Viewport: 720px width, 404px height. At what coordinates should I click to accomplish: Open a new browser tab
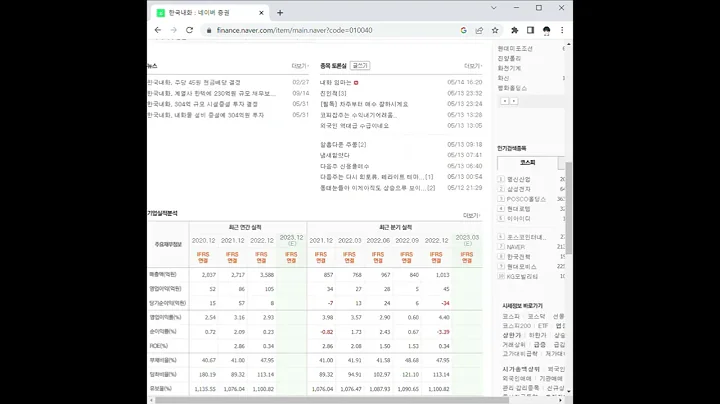280,13
